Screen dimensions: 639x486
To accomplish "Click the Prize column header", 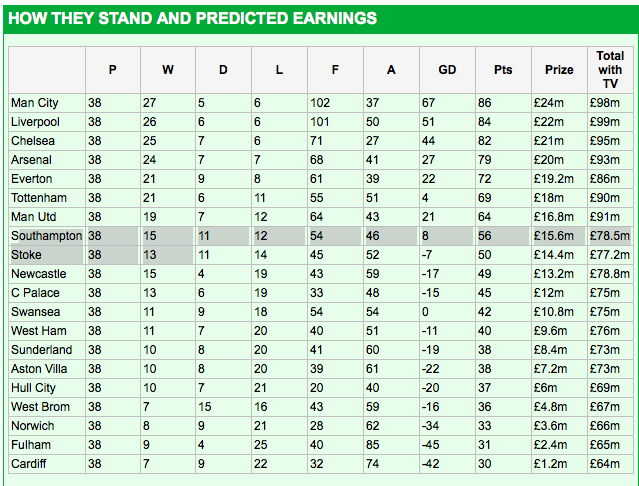I will (559, 70).
